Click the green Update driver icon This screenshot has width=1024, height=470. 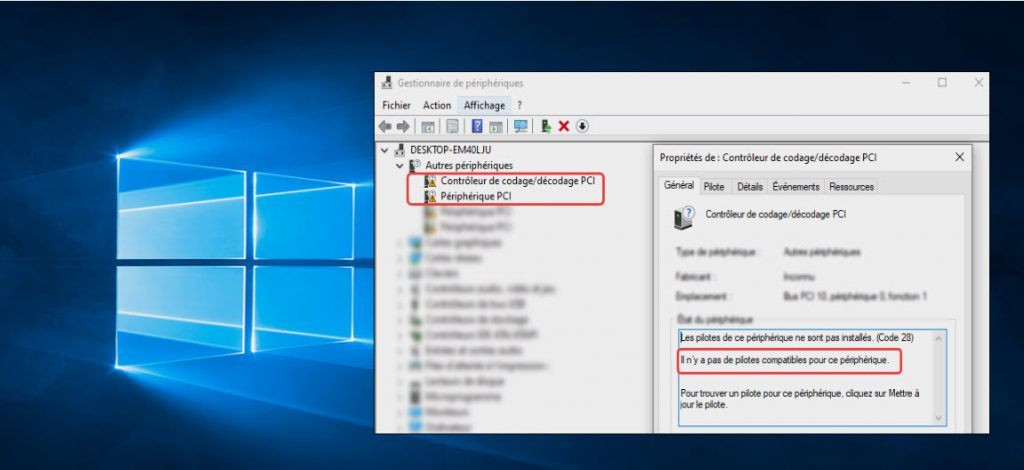(546, 126)
